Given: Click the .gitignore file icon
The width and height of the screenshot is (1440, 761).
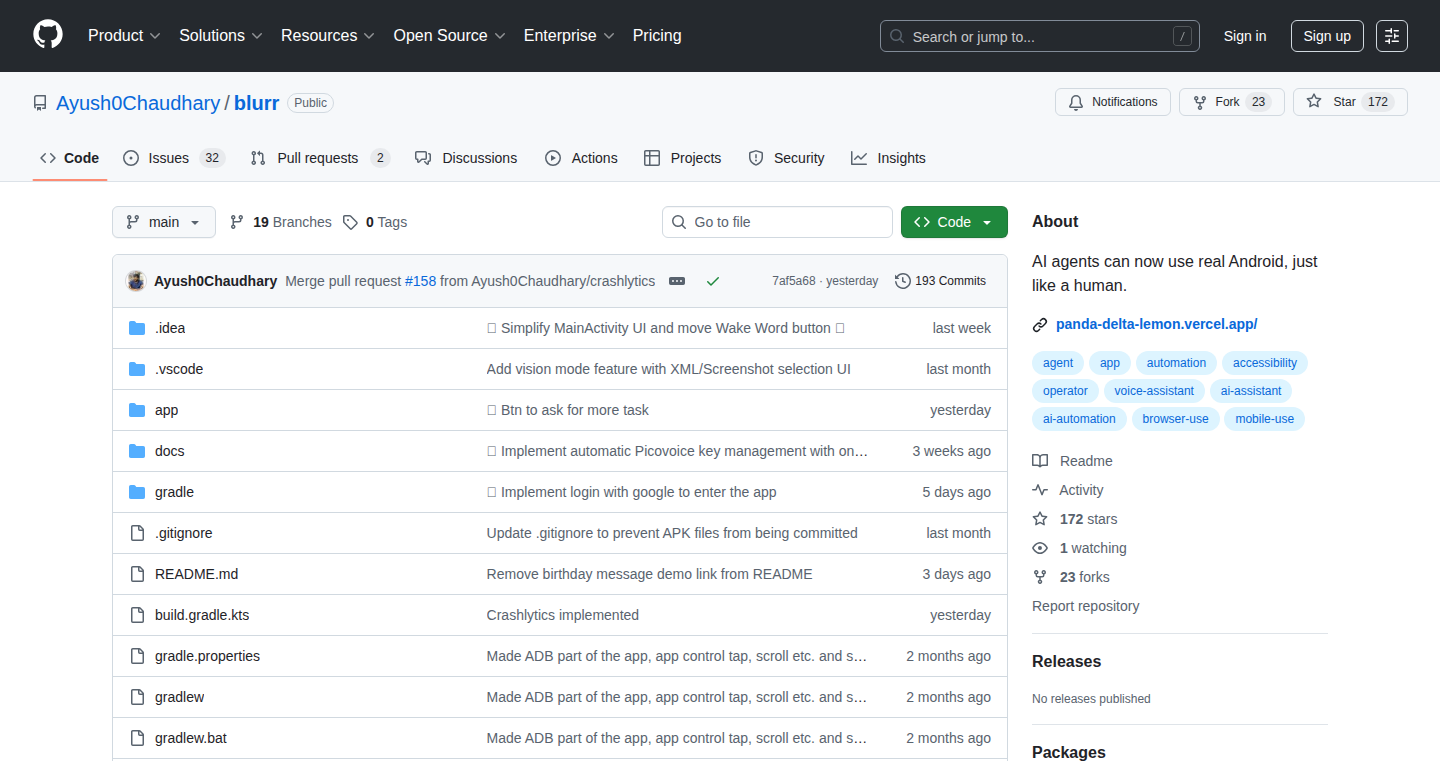Looking at the screenshot, I should pyautogui.click(x=137, y=533).
